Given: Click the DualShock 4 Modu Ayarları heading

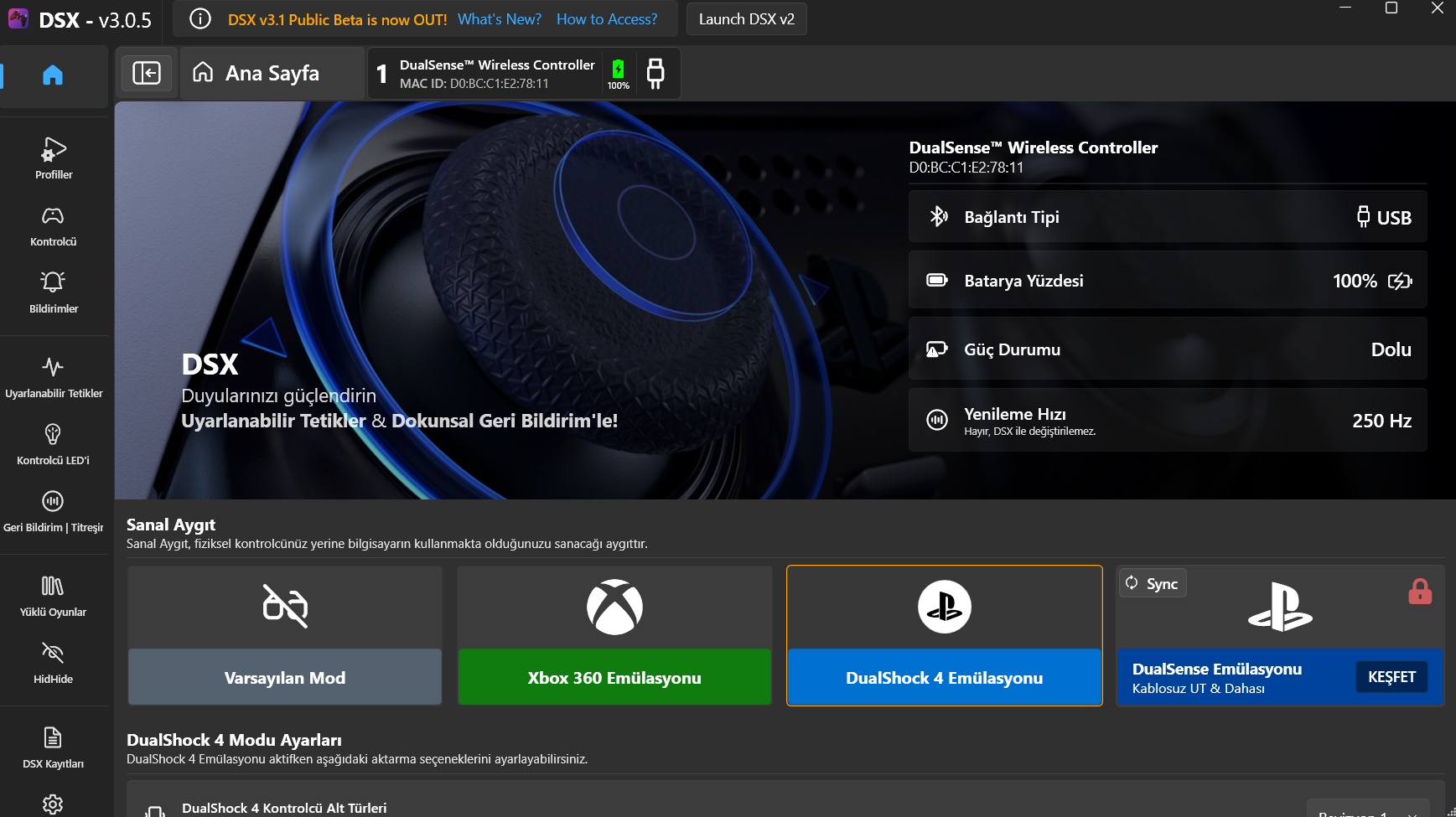Looking at the screenshot, I should coord(234,740).
